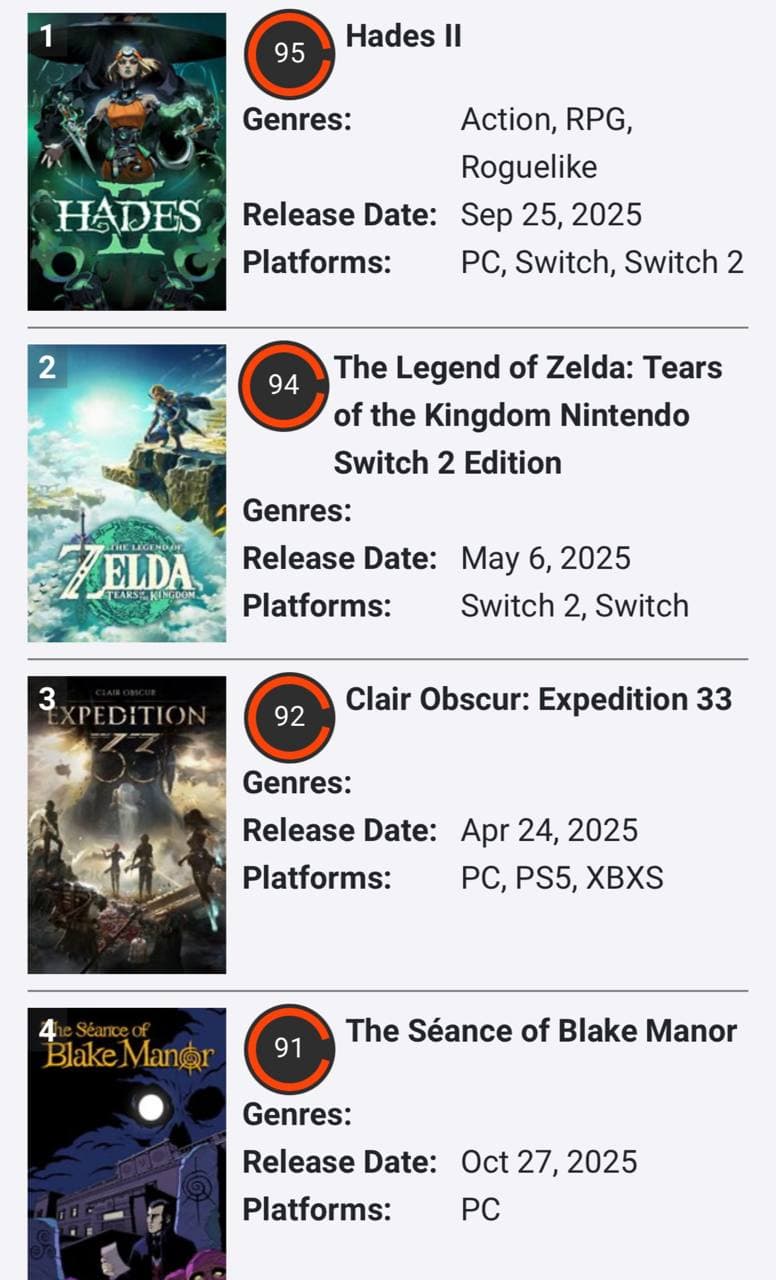This screenshot has width=776, height=1280.
Task: Click the Switch 2, Switch platforms text
Action: [x=574, y=606]
